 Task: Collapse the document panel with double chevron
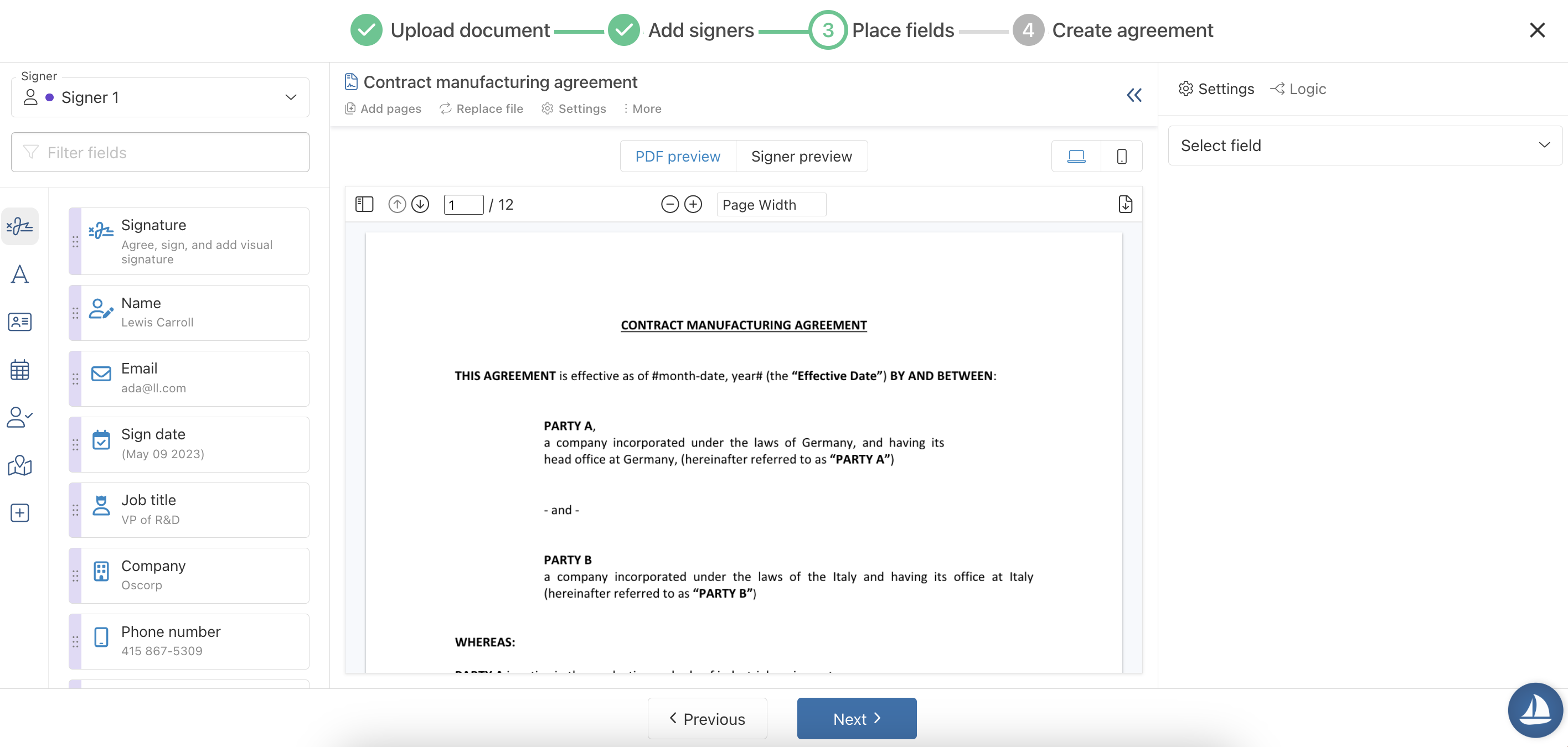(x=1134, y=95)
